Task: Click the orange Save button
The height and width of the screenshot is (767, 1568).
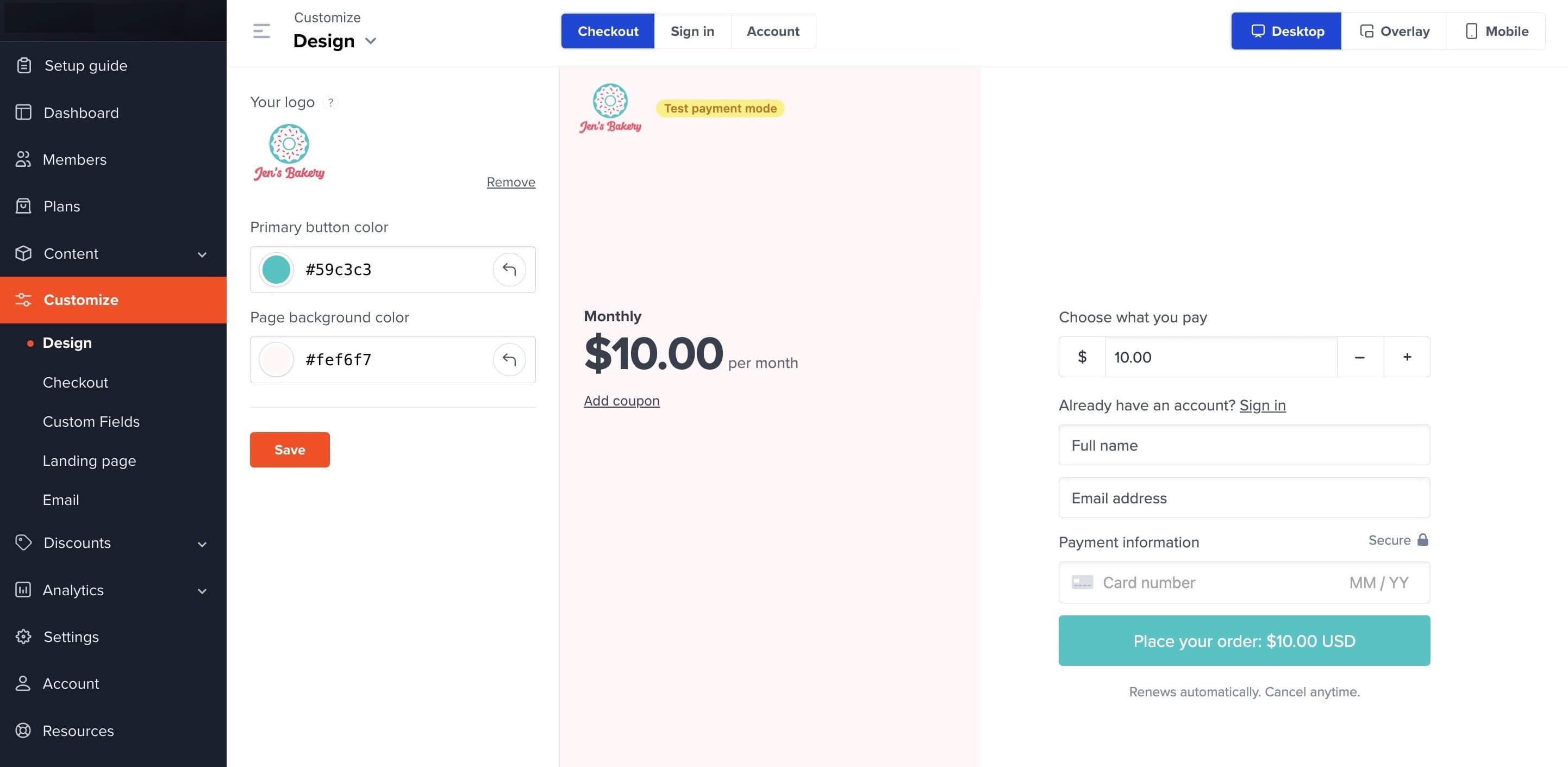Action: (290, 450)
